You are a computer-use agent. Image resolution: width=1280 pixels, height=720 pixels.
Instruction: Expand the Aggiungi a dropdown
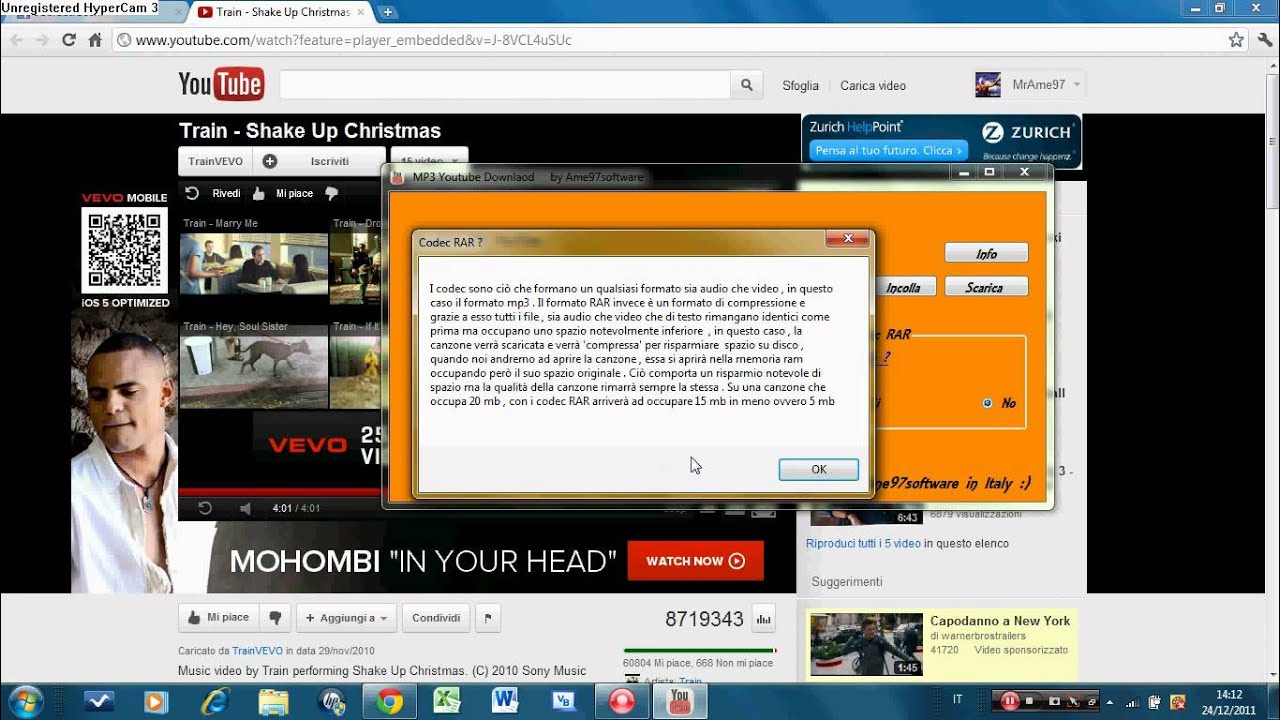tap(347, 618)
